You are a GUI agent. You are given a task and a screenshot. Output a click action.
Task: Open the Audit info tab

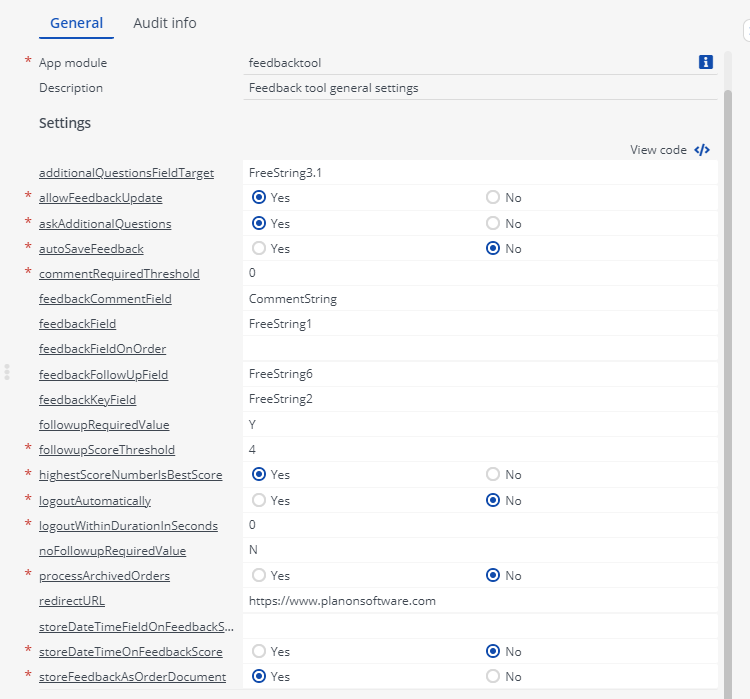[x=165, y=23]
